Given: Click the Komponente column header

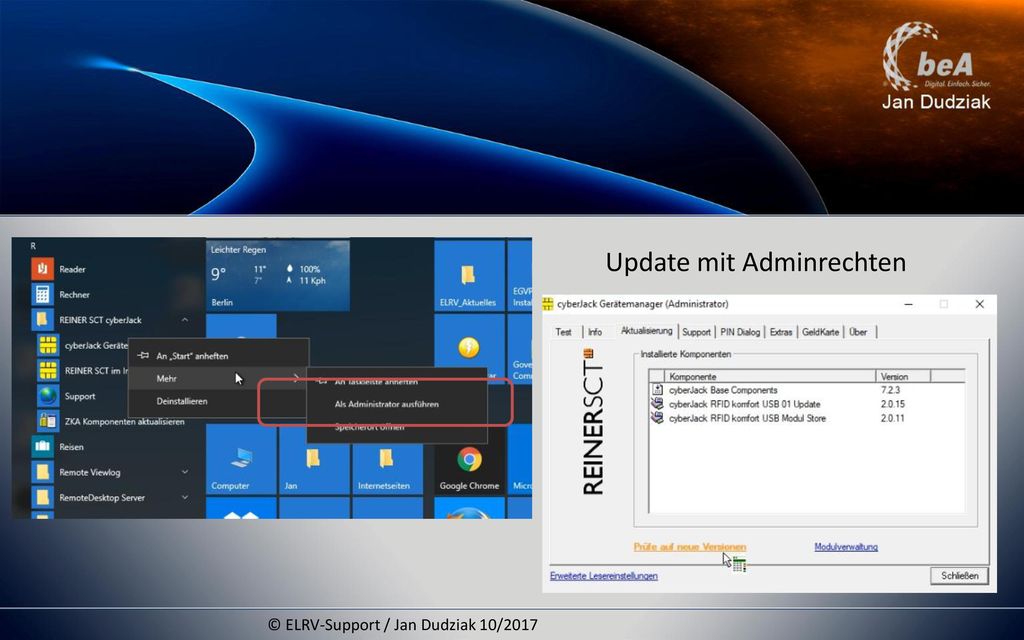Looking at the screenshot, I should pos(769,376).
